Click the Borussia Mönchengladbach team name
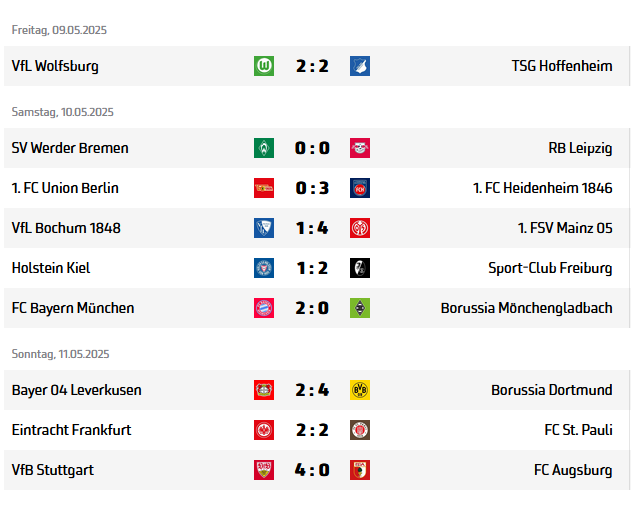Screen dimensions: 631x508 pyautogui.click(x=526, y=308)
